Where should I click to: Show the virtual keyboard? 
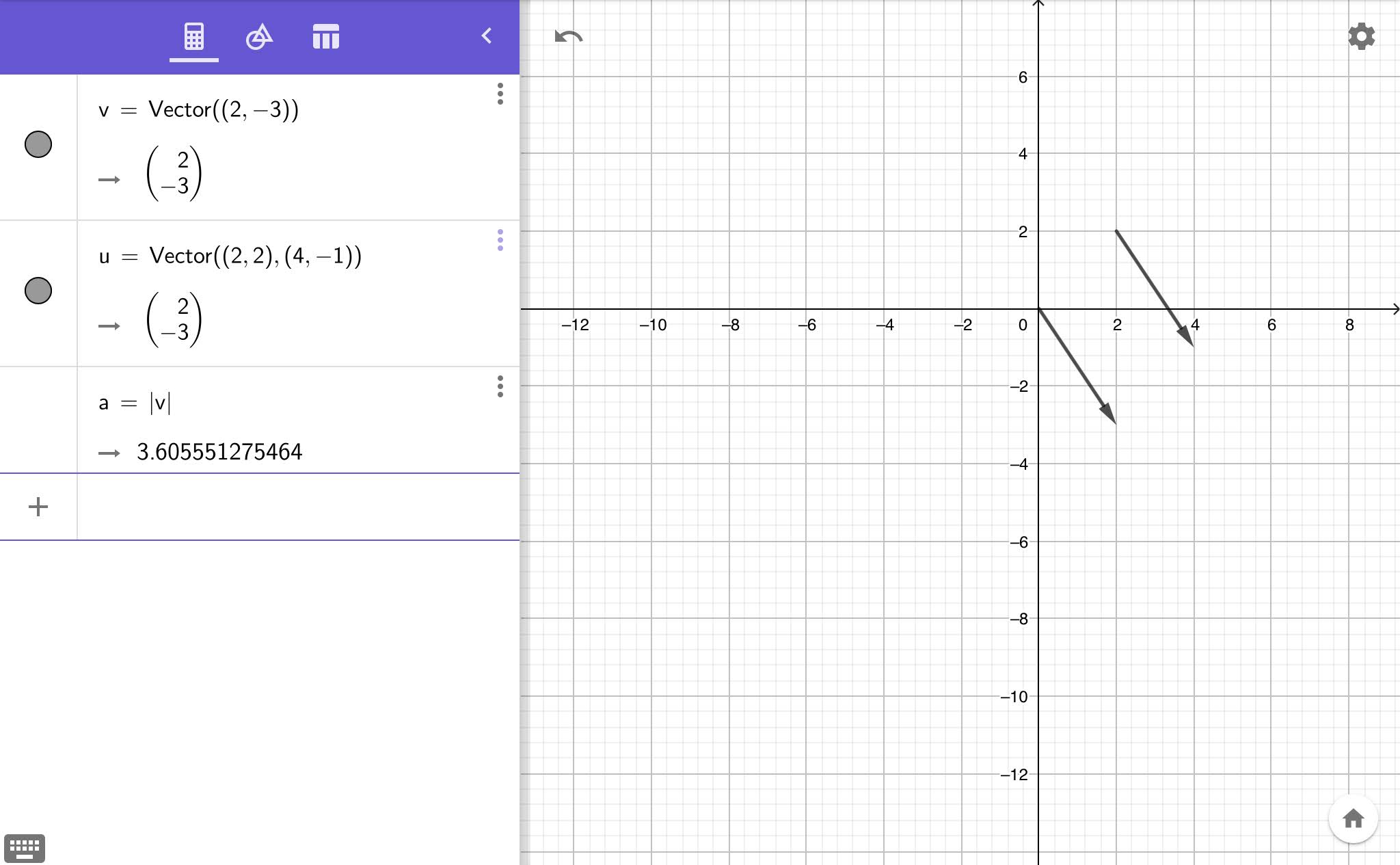point(26,847)
